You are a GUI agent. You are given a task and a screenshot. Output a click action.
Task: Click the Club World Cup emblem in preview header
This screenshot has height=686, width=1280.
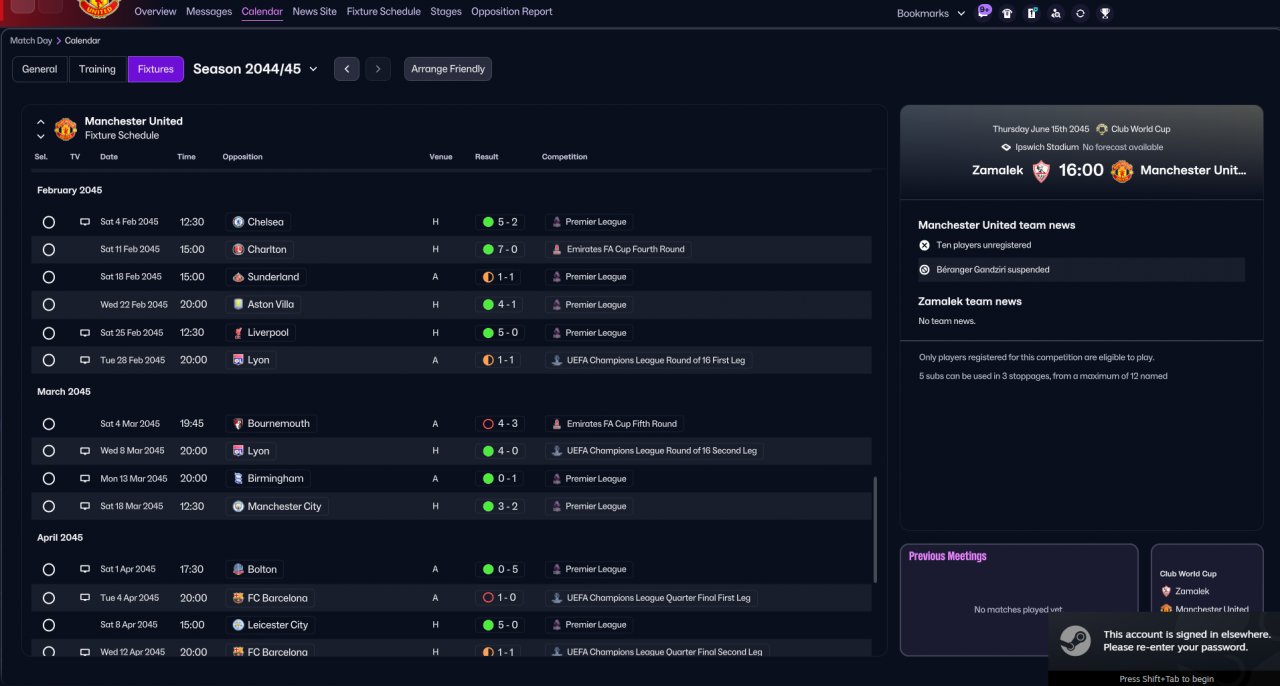[1102, 129]
